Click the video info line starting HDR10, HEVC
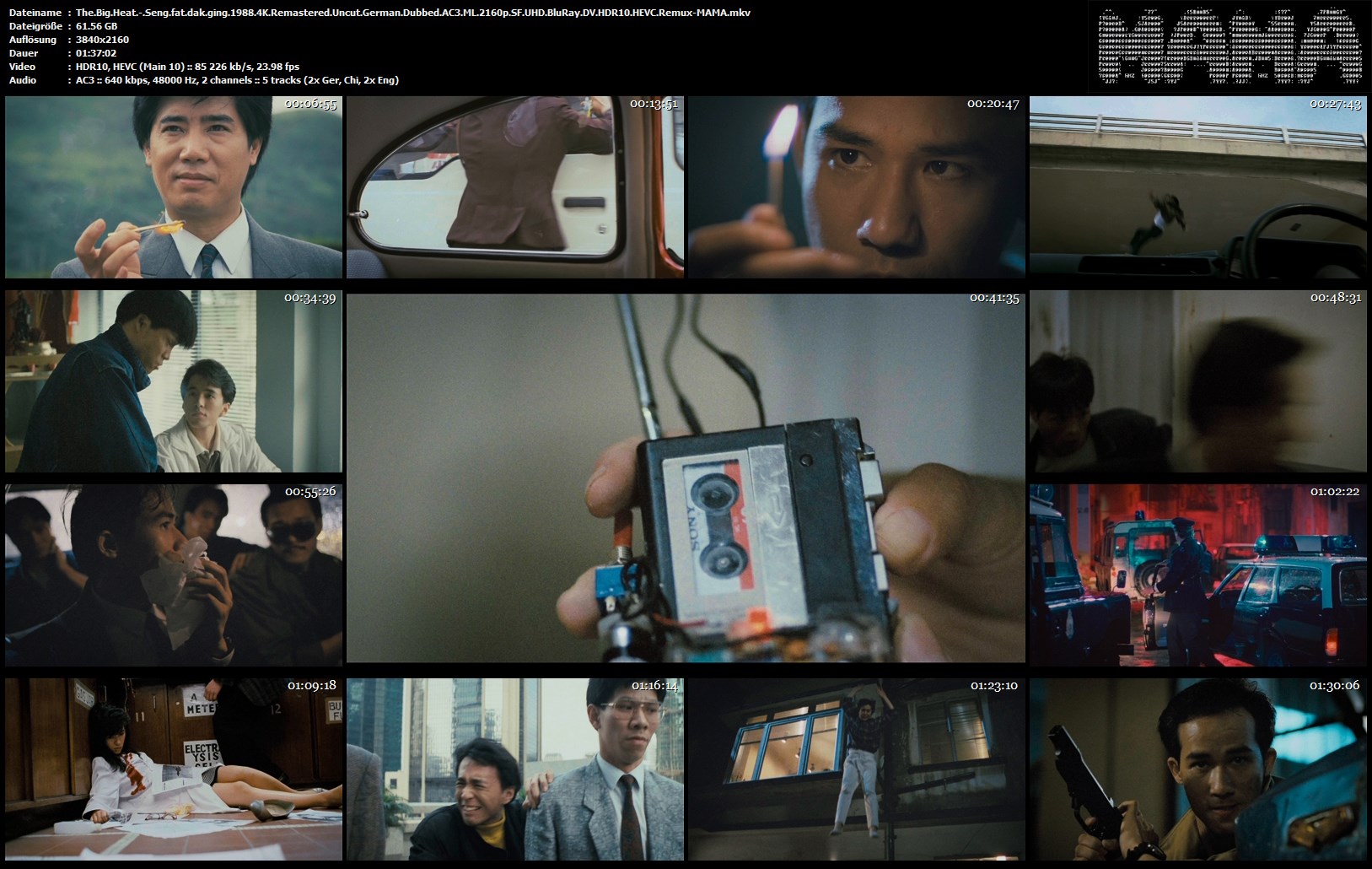This screenshot has height=869, width=1372. click(x=187, y=67)
